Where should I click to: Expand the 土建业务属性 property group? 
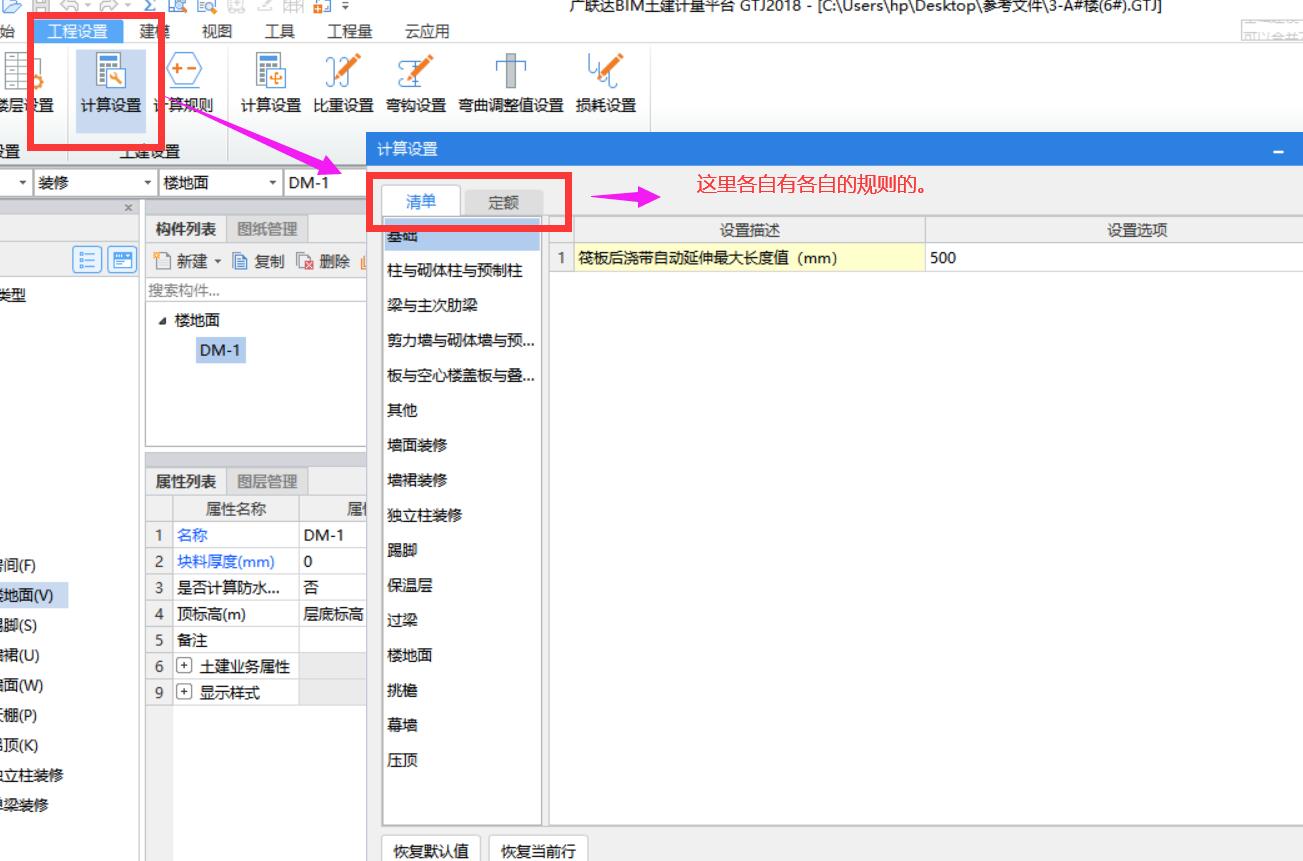184,666
